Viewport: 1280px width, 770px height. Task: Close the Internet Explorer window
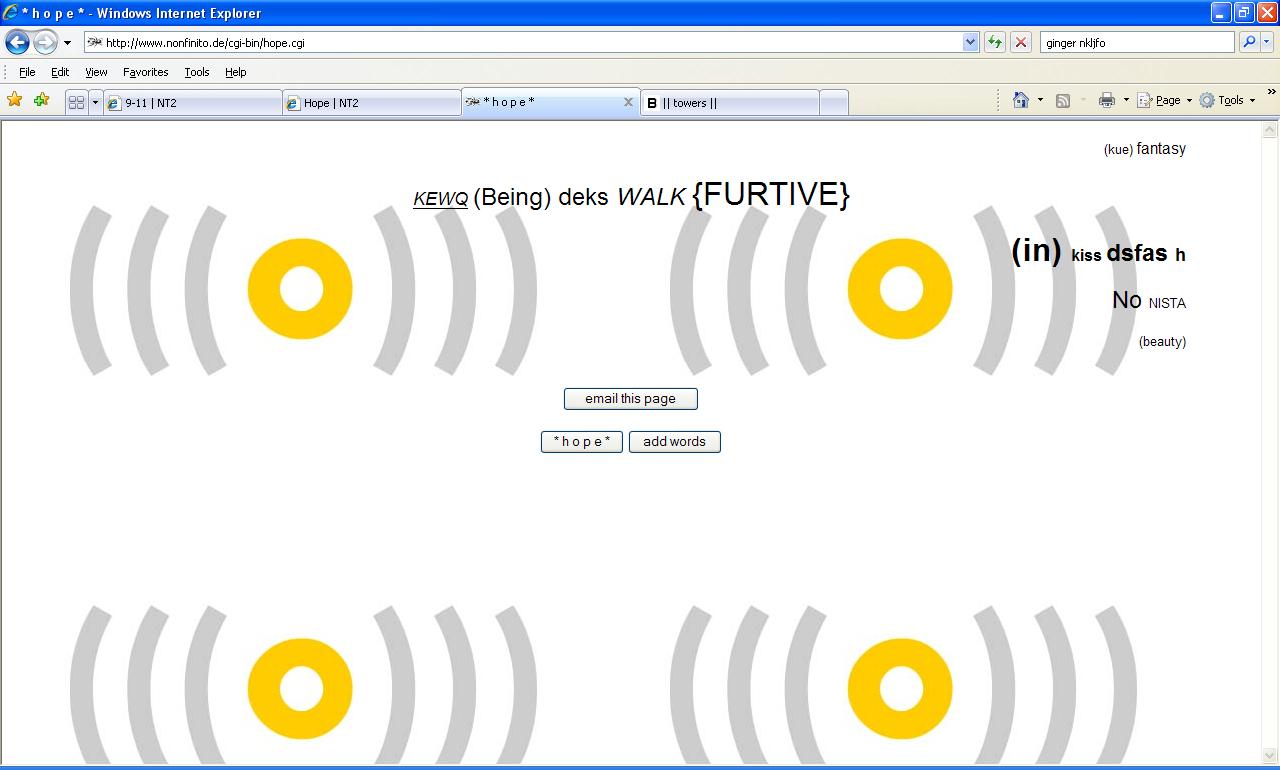[1267, 13]
